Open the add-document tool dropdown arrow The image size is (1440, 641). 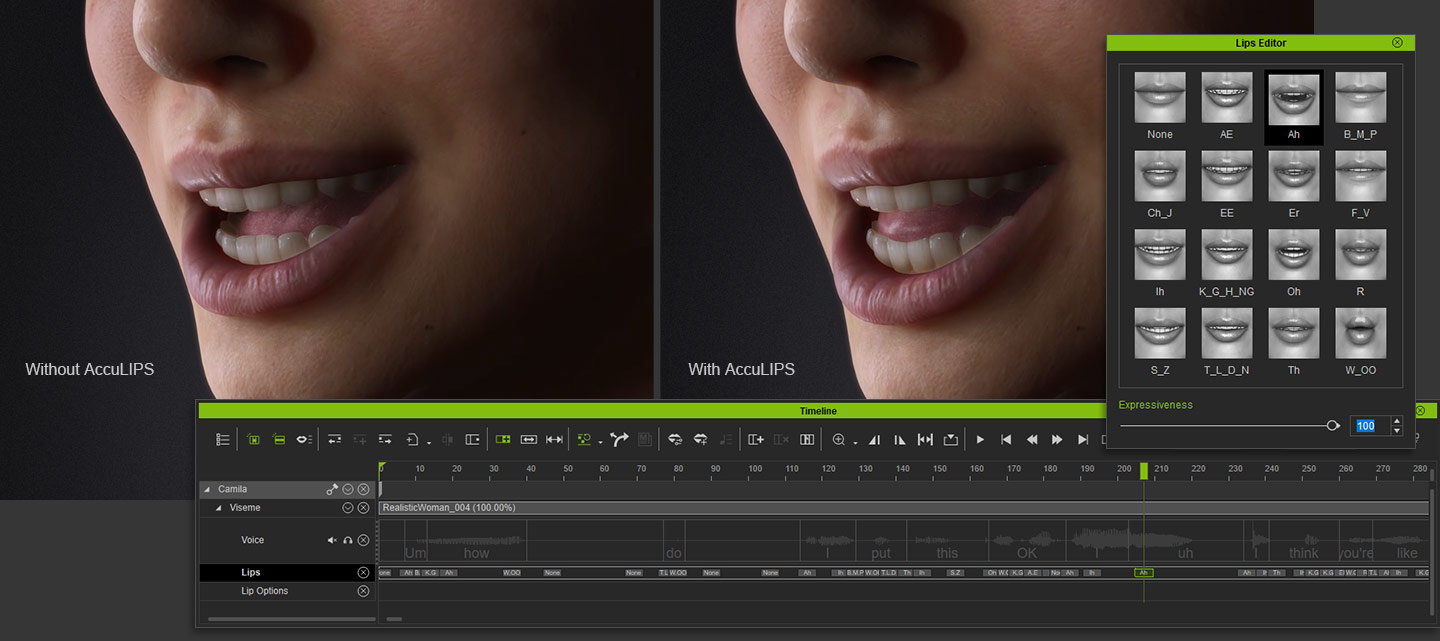429,442
